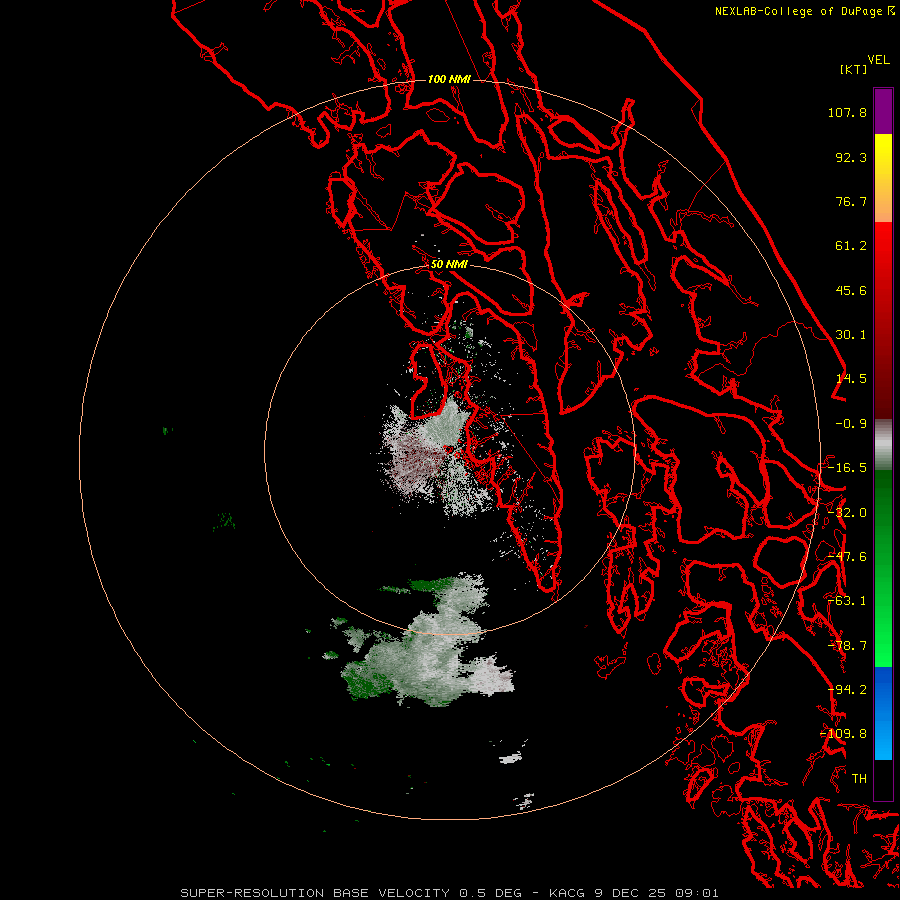Click the TH threshold label
The height and width of the screenshot is (900, 900).
859,779
